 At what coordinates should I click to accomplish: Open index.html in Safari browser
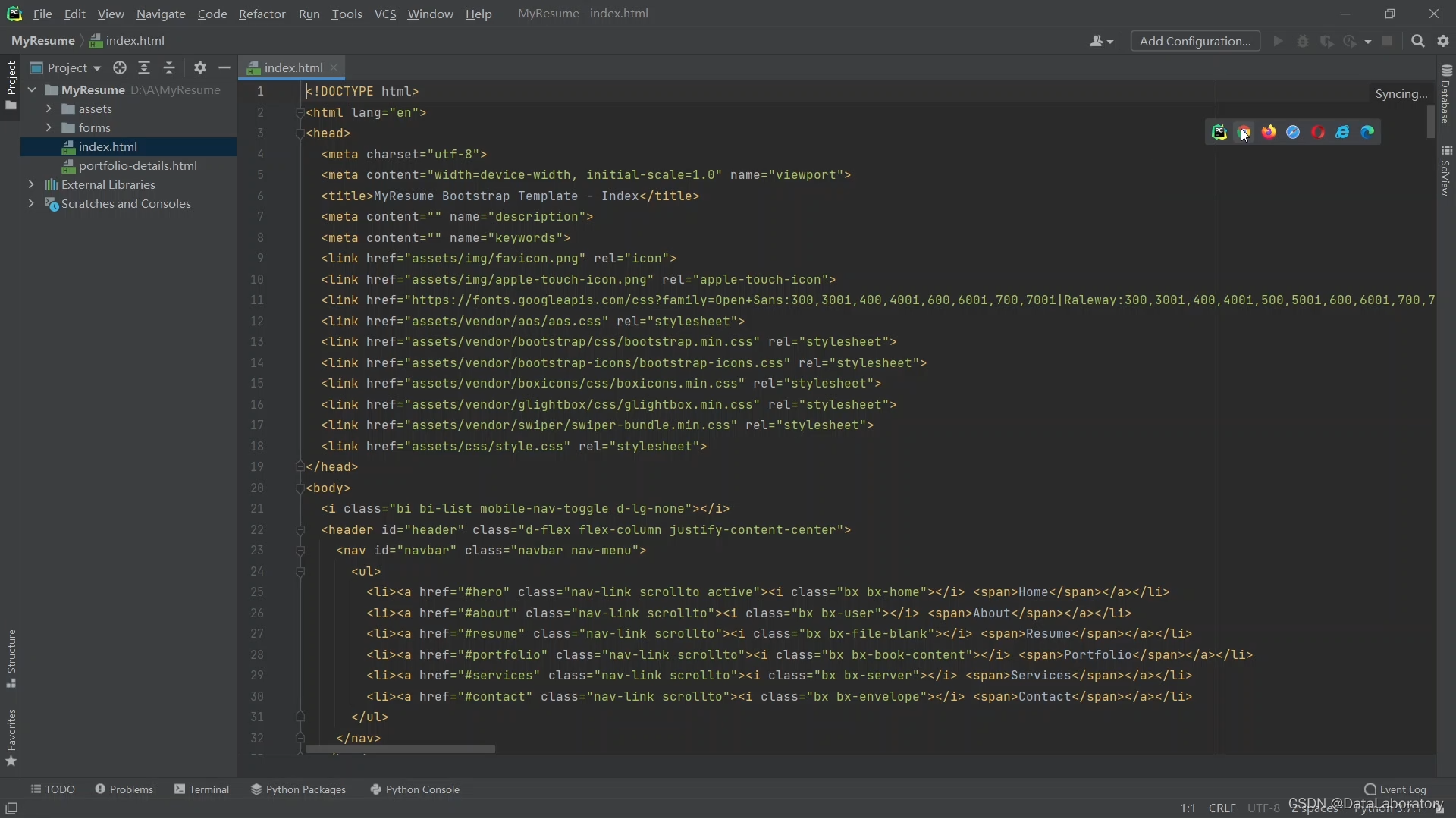[x=1293, y=132]
